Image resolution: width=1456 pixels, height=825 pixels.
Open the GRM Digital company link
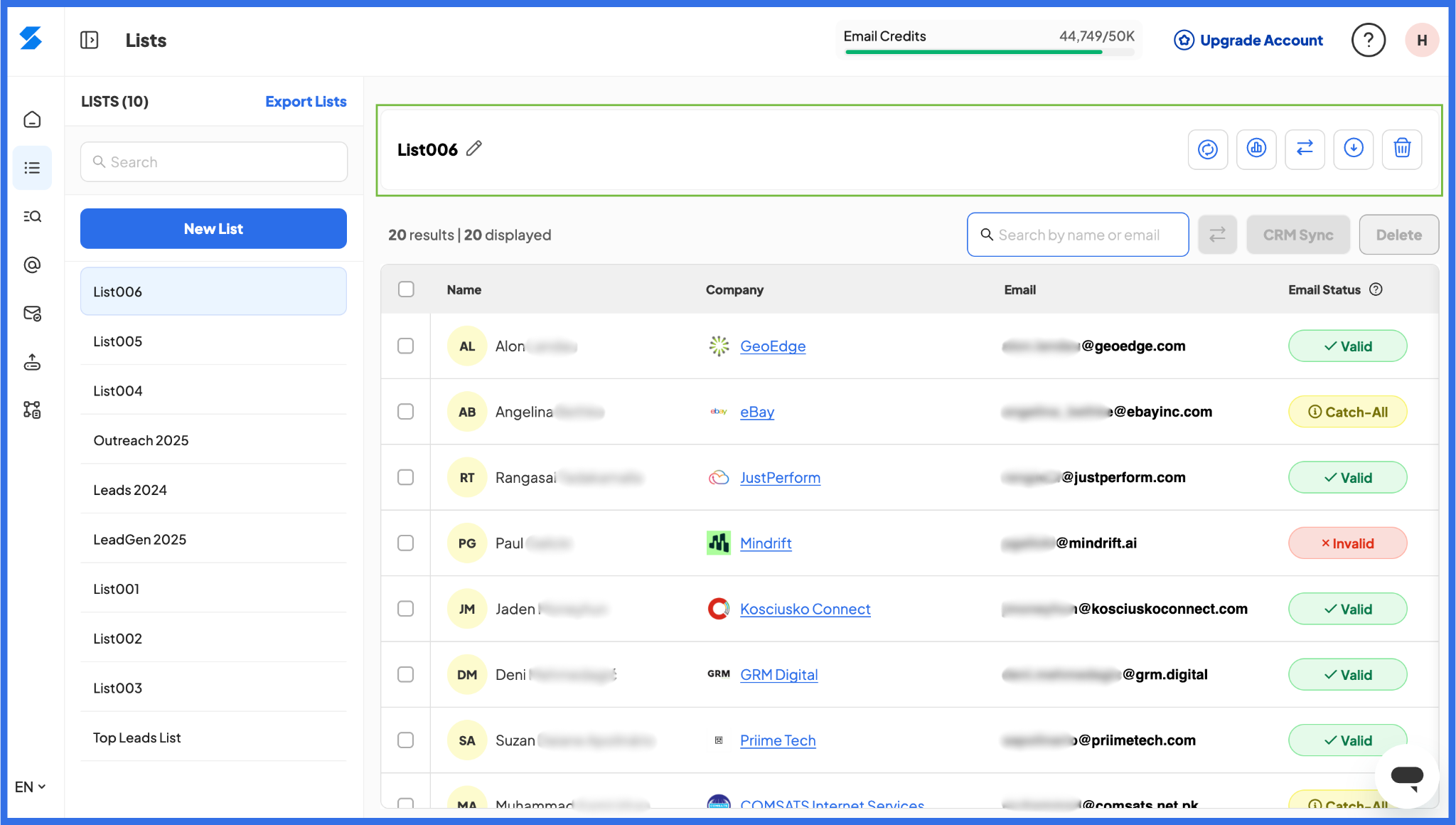778,675
